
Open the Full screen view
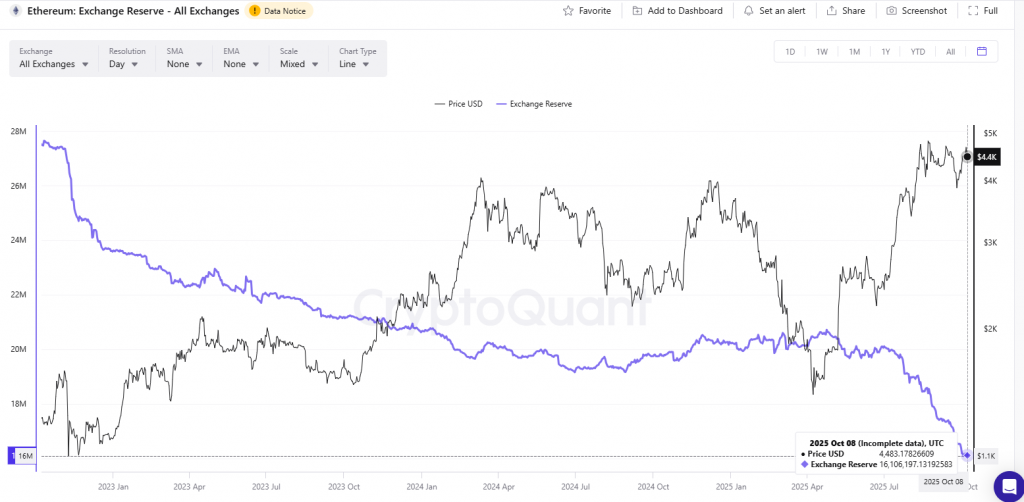pos(974,11)
